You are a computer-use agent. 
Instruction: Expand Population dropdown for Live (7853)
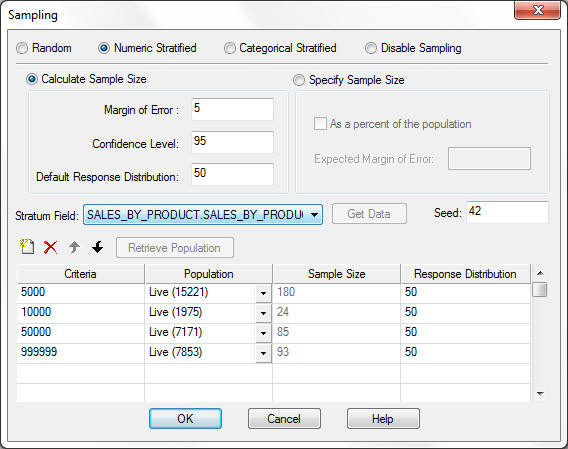pyautogui.click(x=263, y=353)
